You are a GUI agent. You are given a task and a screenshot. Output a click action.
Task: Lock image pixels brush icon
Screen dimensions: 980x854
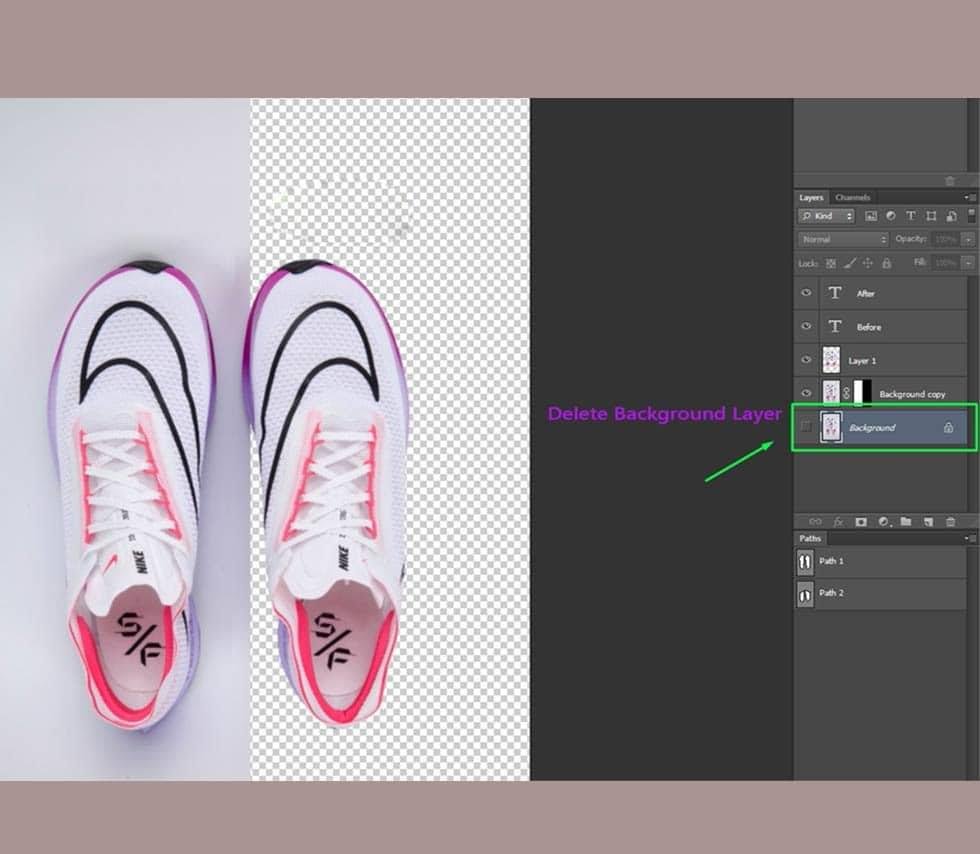(849, 263)
